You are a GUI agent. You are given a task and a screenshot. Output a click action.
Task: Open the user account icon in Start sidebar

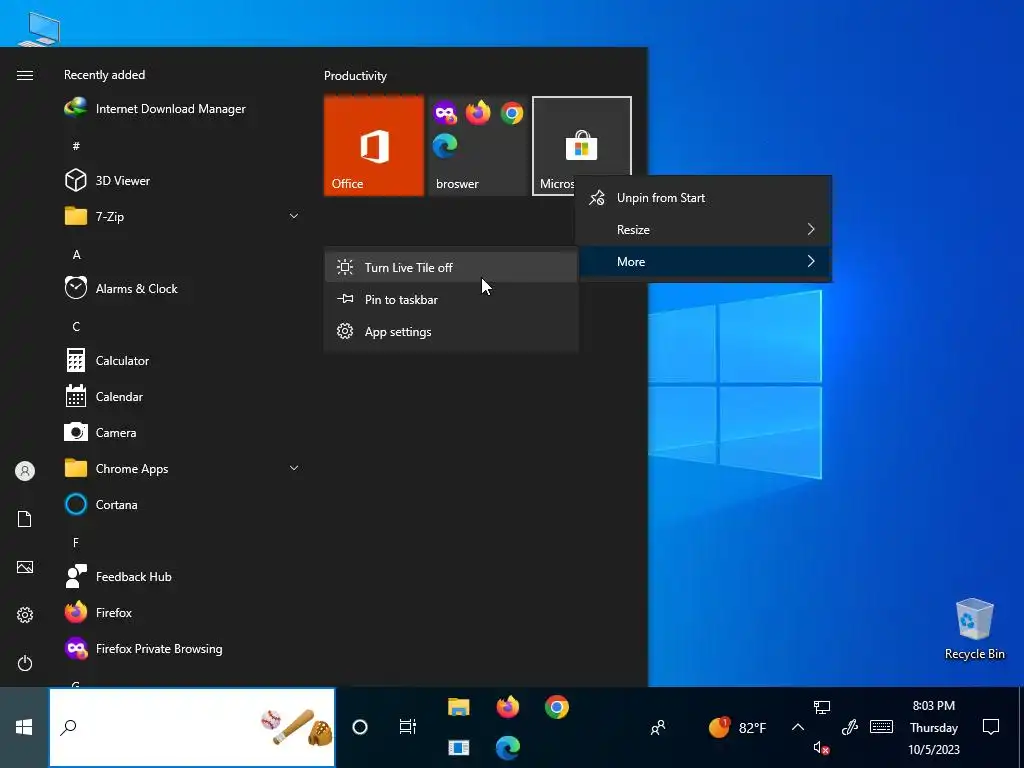(x=25, y=471)
